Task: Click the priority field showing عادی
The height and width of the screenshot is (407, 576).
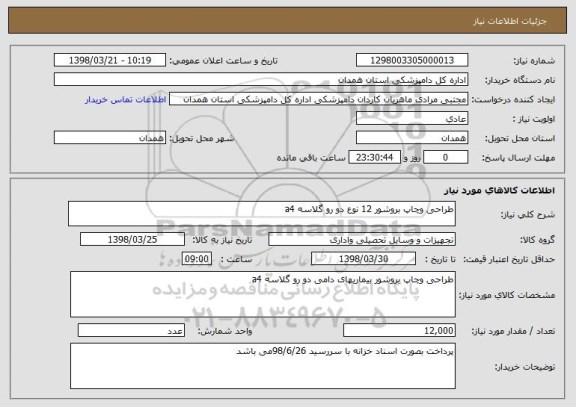Action: coord(412,119)
